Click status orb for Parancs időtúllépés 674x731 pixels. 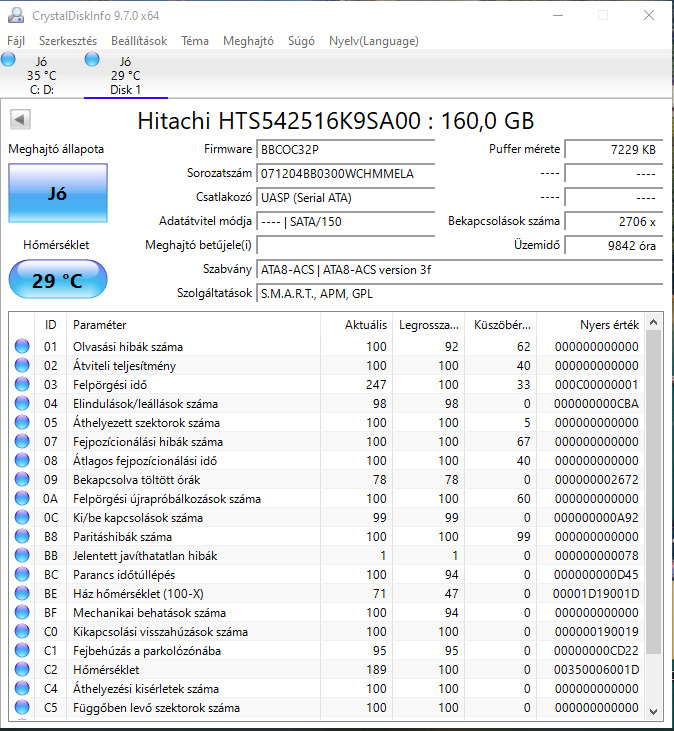click(x=22, y=574)
